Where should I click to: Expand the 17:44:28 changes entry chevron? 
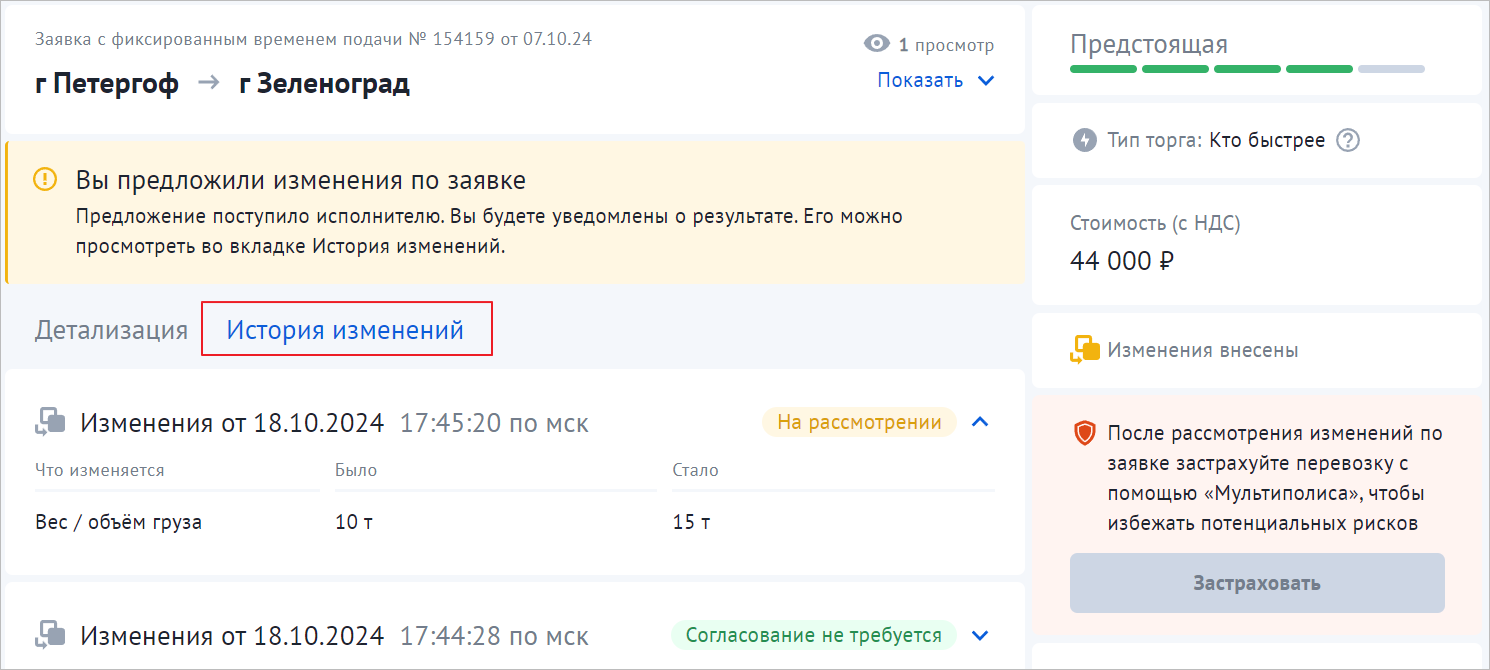pos(981,635)
